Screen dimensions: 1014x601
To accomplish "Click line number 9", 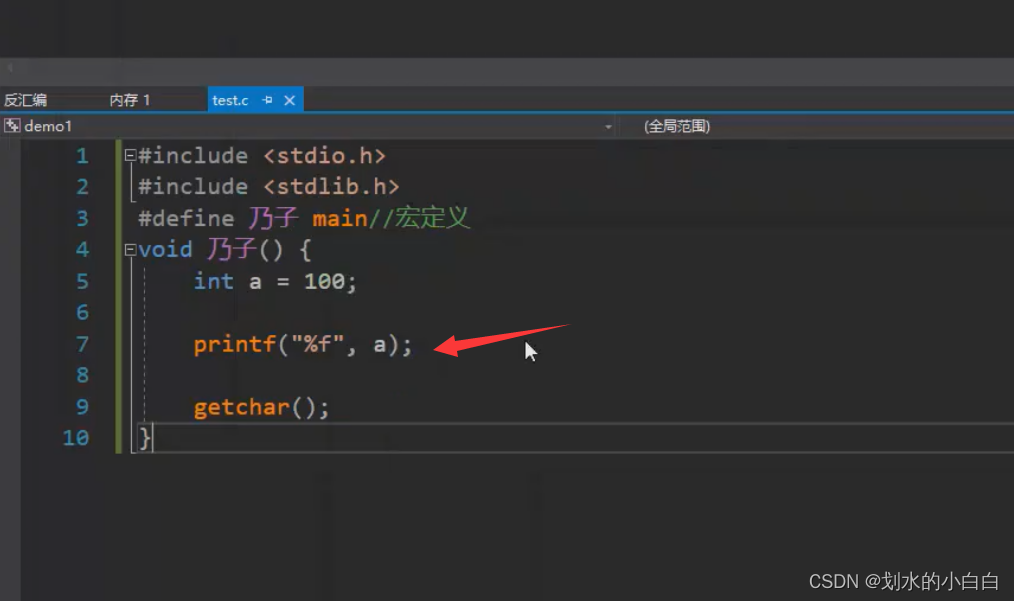I will click(82, 407).
